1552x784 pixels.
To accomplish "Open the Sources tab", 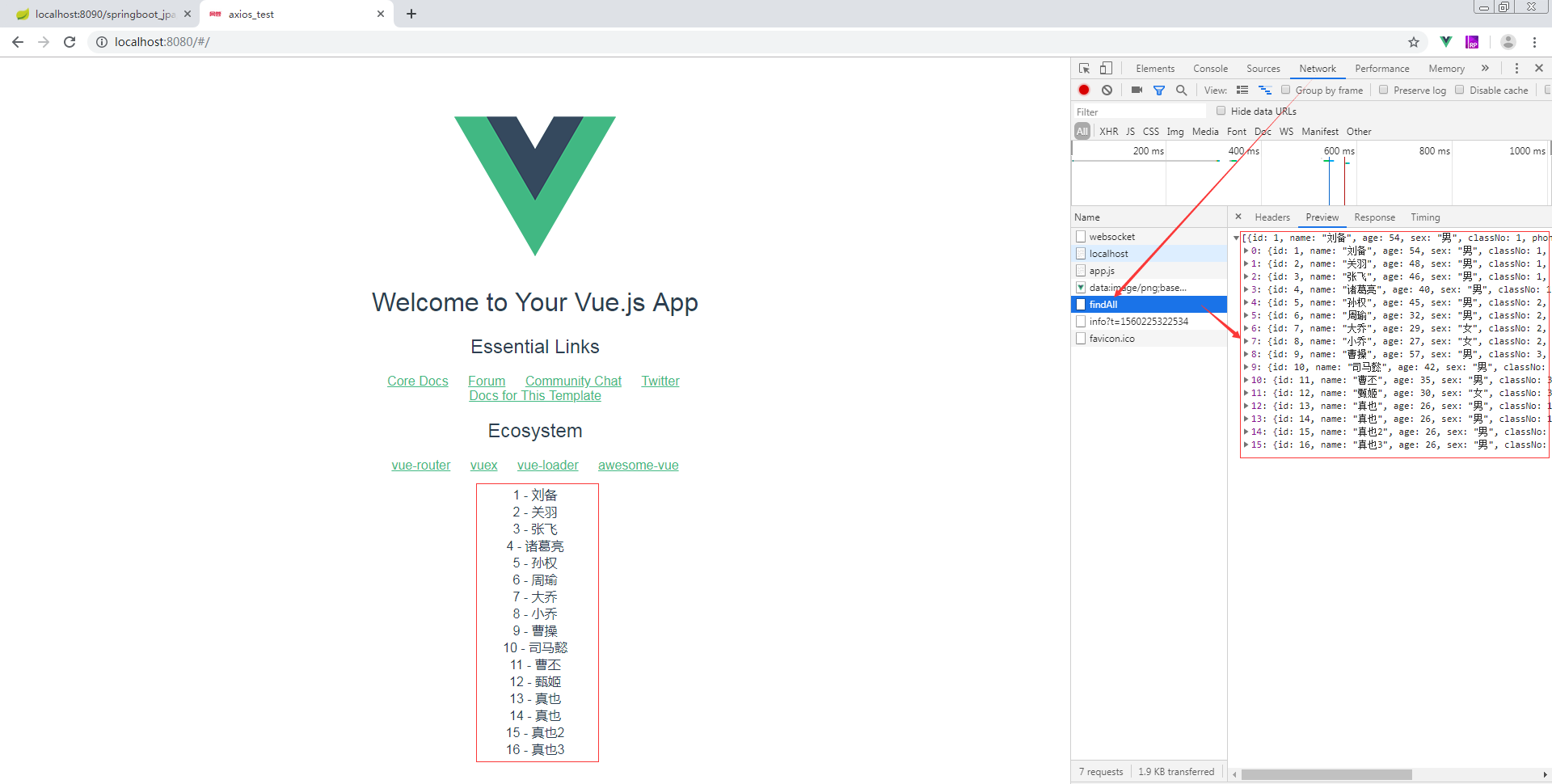I will click(1263, 69).
